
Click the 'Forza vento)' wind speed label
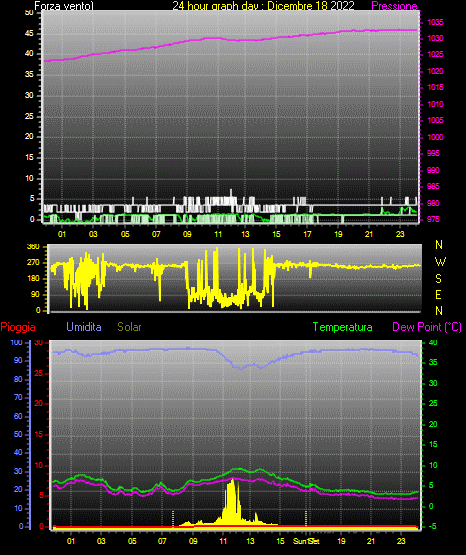pos(64,6)
